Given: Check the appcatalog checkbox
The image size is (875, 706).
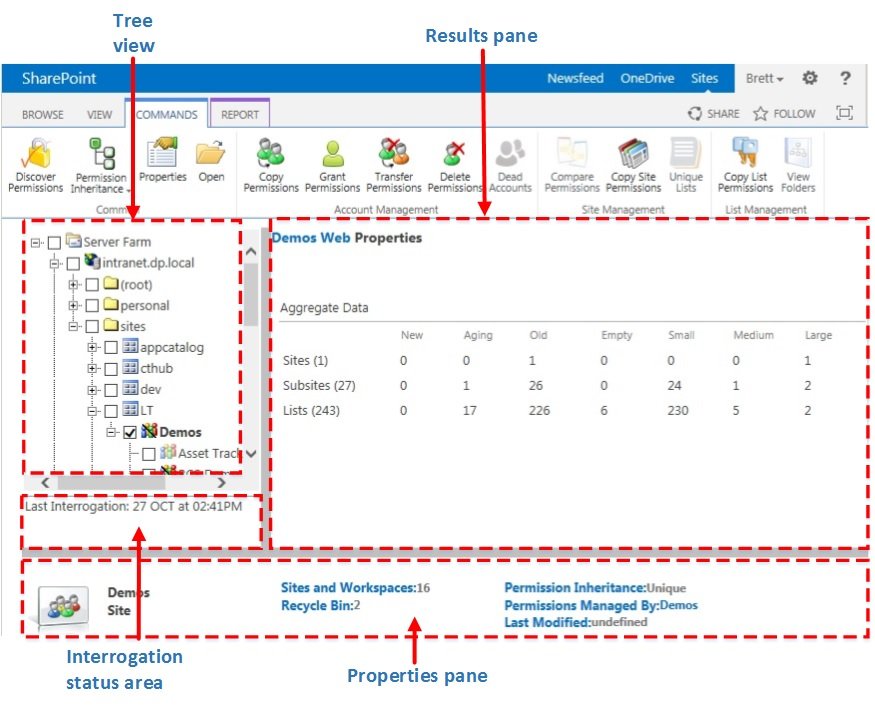Looking at the screenshot, I should [x=111, y=348].
